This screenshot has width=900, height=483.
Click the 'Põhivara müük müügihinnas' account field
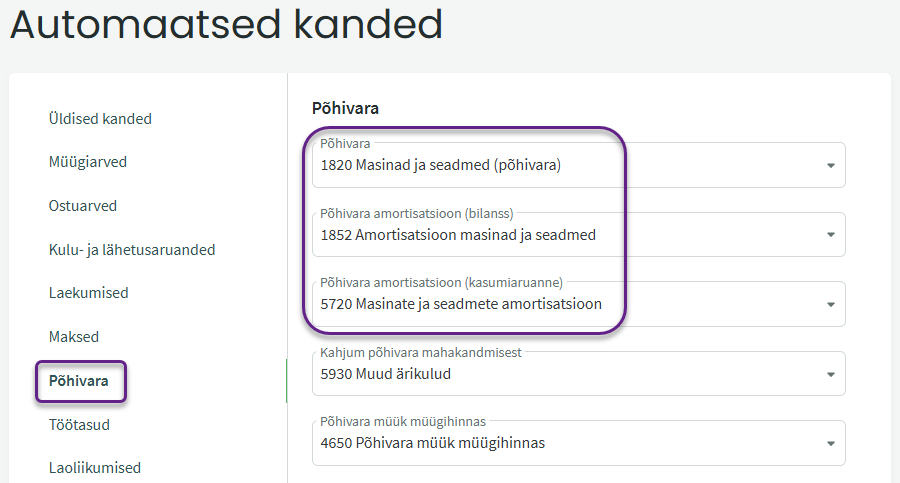pyautogui.click(x=560, y=443)
